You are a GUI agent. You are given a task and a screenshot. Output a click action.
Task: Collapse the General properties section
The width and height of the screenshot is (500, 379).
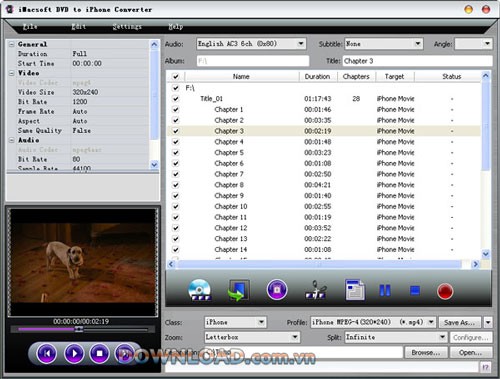pos(12,44)
